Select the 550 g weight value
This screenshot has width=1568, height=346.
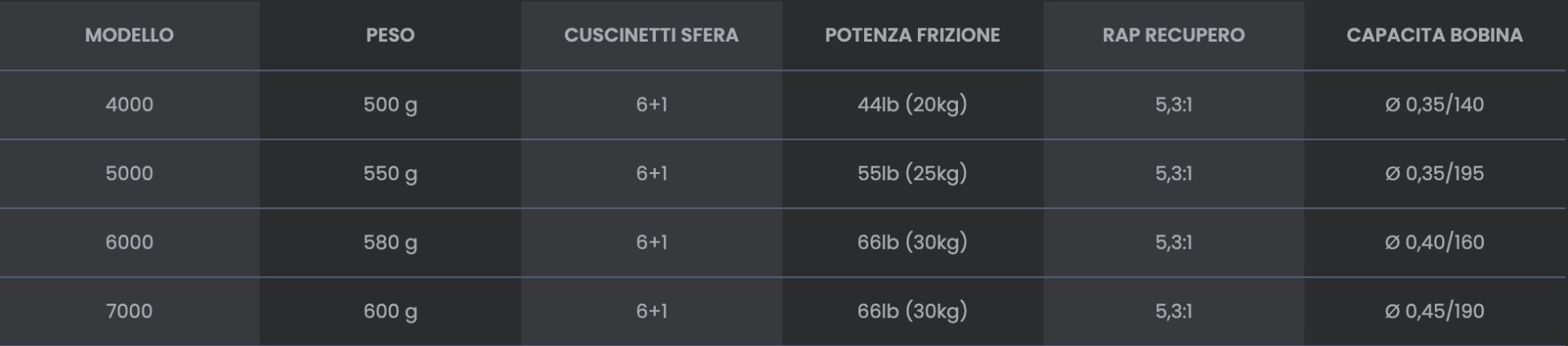[390, 173]
